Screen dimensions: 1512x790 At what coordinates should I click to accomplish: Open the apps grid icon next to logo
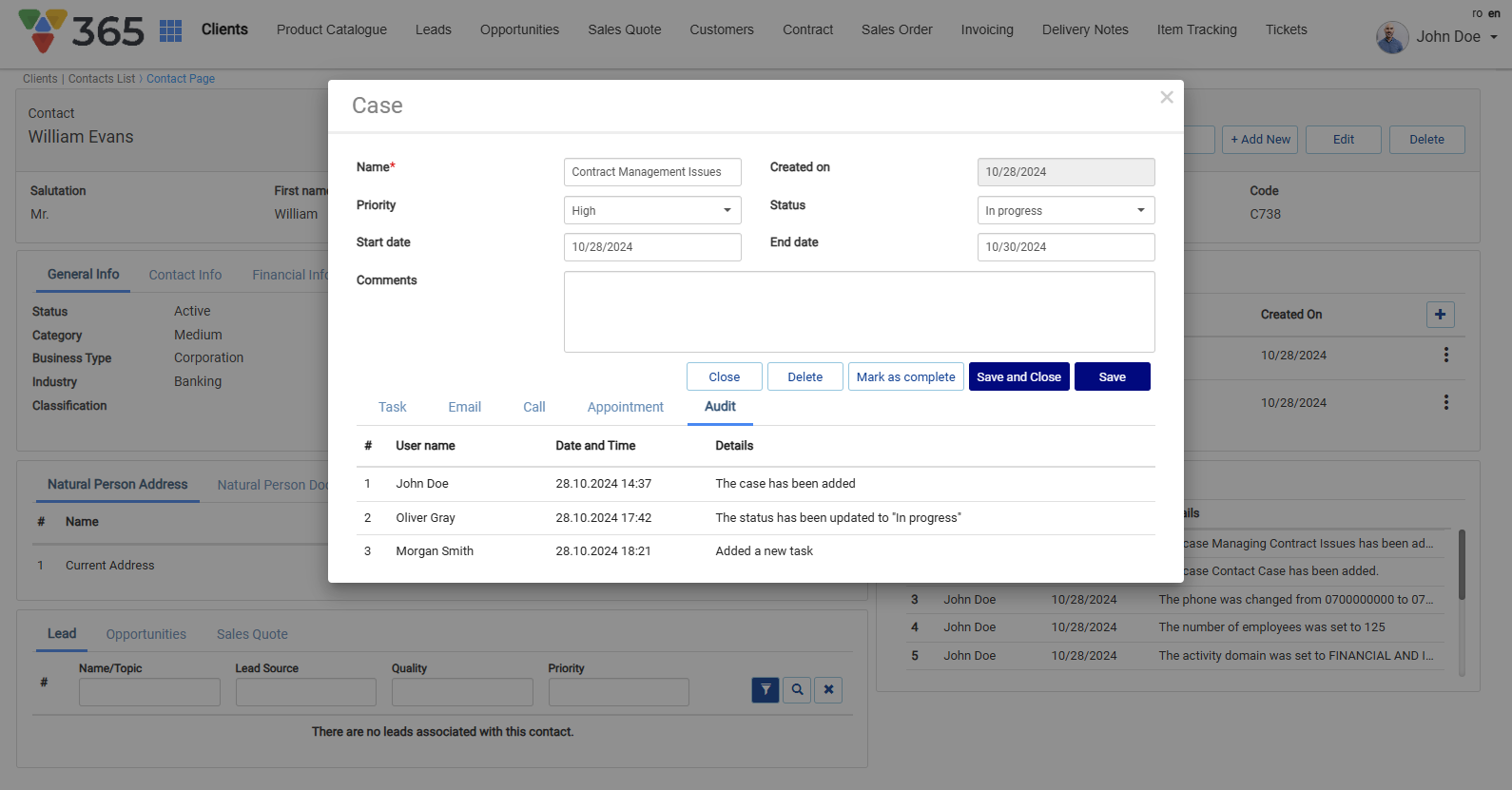coord(171,30)
